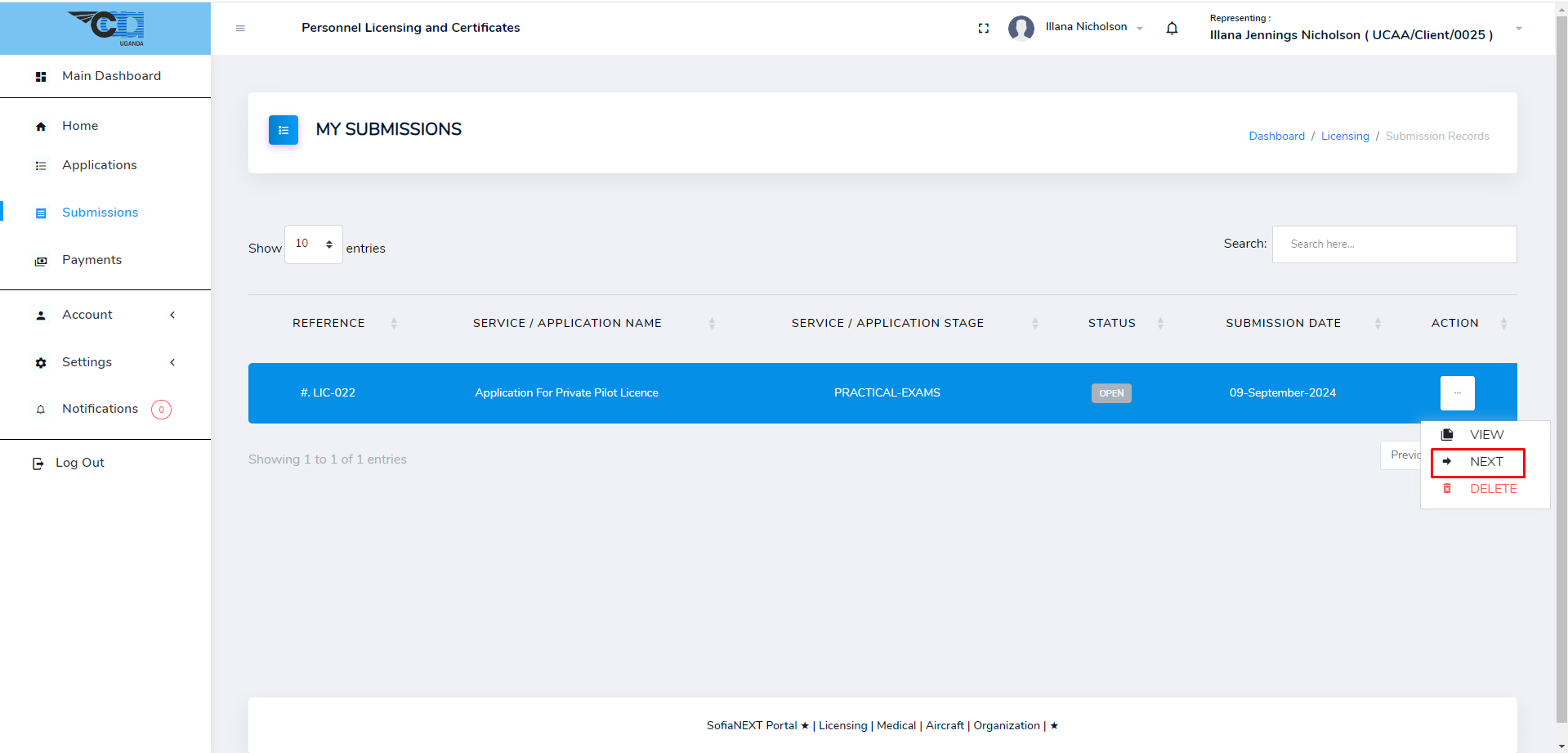Select NEXT from the action menu
Image resolution: width=1568 pixels, height=753 pixels.
point(1485,462)
